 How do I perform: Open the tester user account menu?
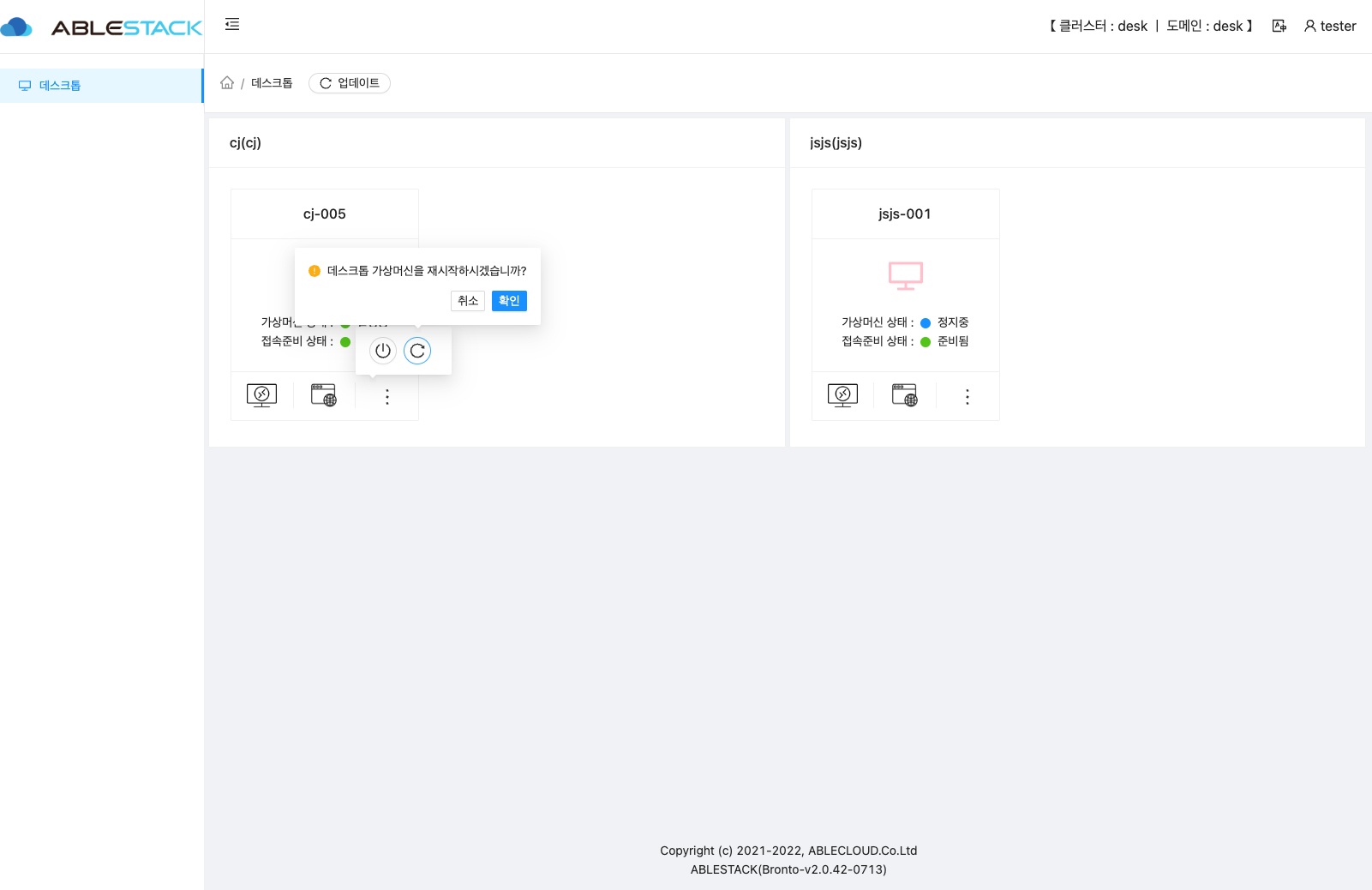[1330, 26]
